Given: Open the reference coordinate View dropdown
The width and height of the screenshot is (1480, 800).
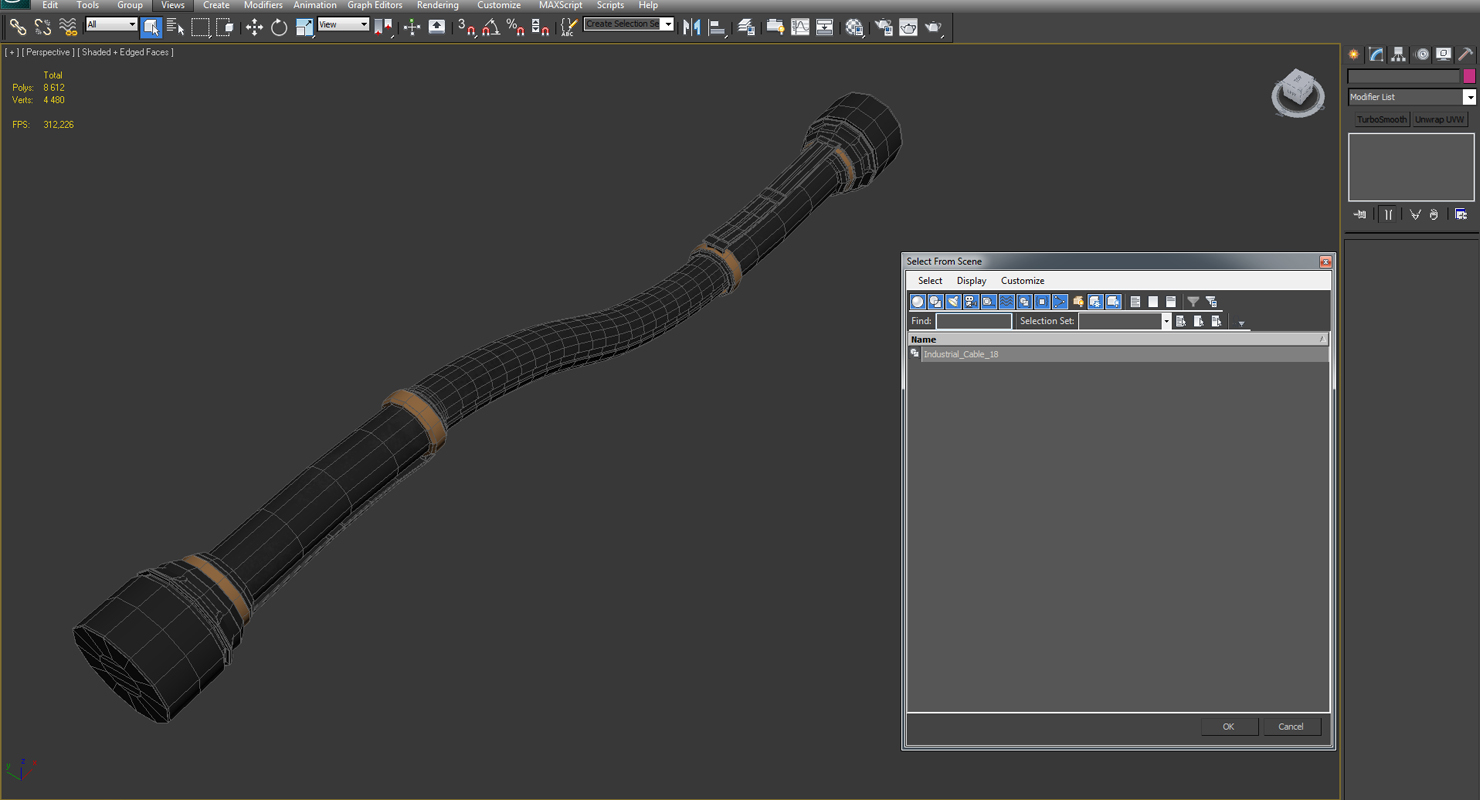Looking at the screenshot, I should [x=343, y=24].
